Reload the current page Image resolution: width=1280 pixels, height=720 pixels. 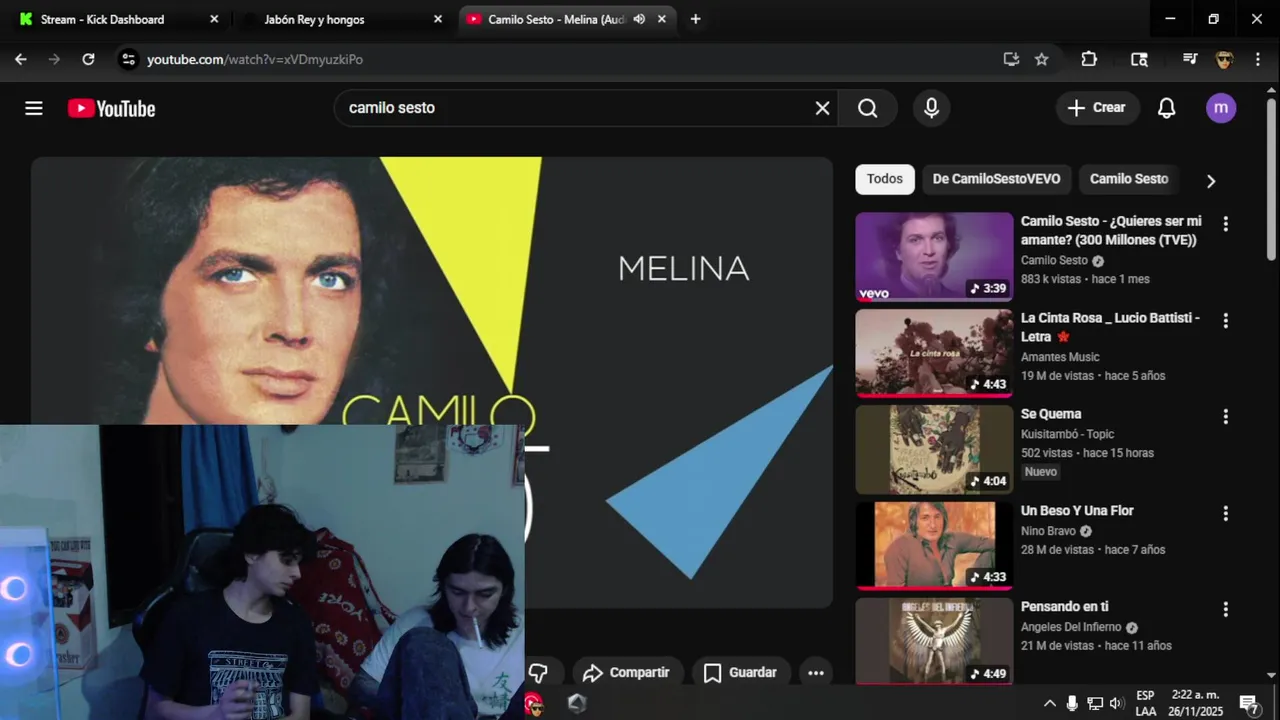tap(88, 59)
